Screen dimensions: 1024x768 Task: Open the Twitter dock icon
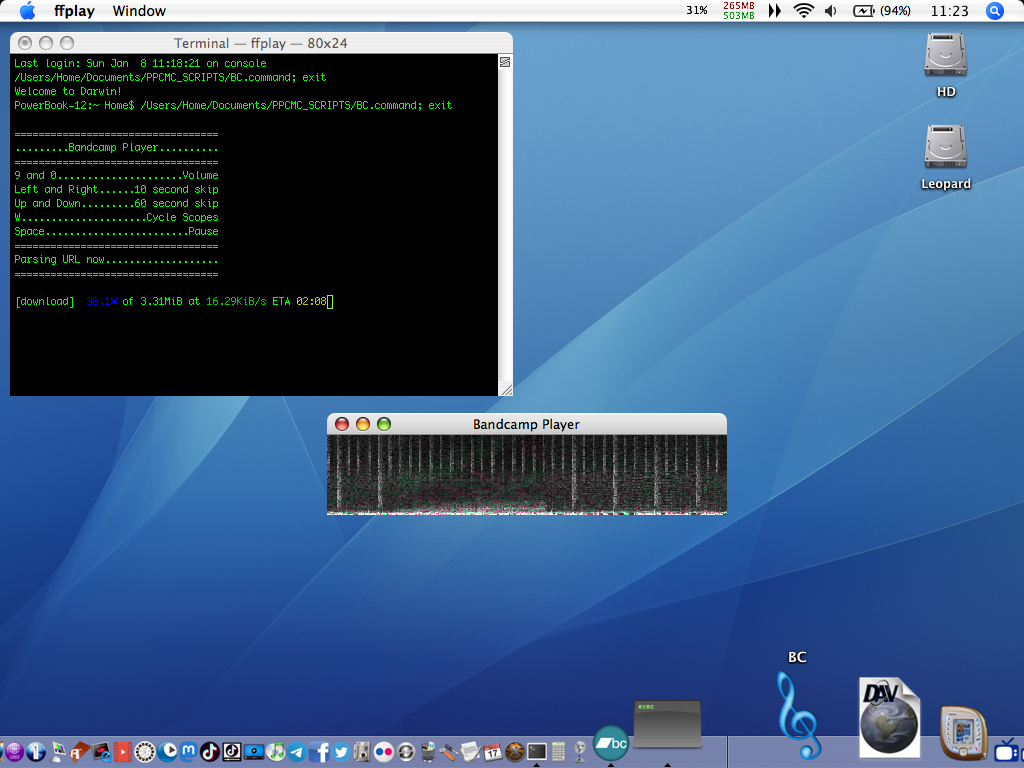[x=340, y=752]
